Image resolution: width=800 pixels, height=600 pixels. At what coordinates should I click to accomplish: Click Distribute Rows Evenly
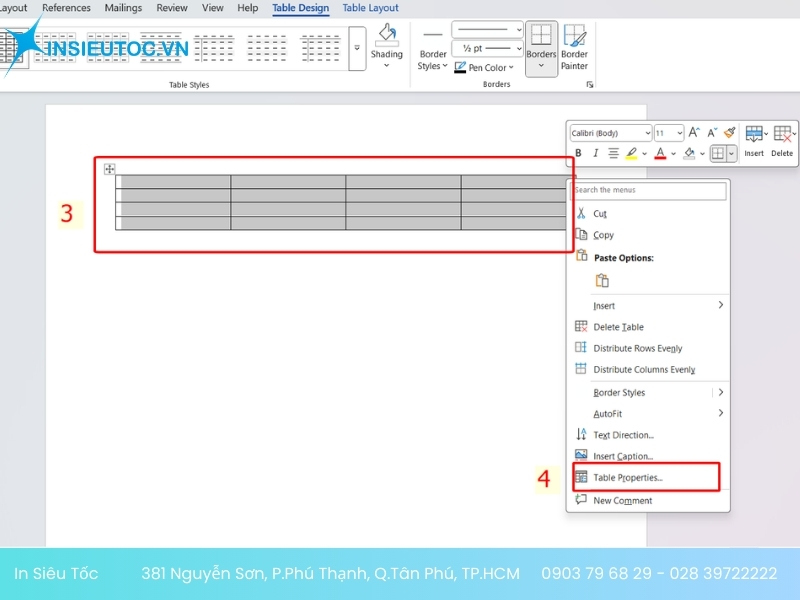(637, 348)
